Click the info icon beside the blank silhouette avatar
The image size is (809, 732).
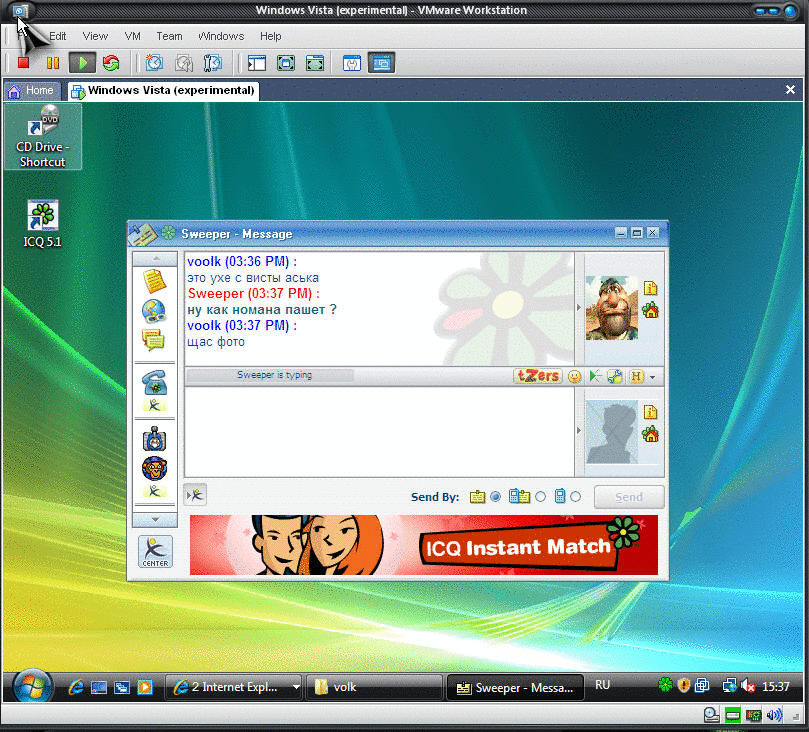click(x=651, y=412)
